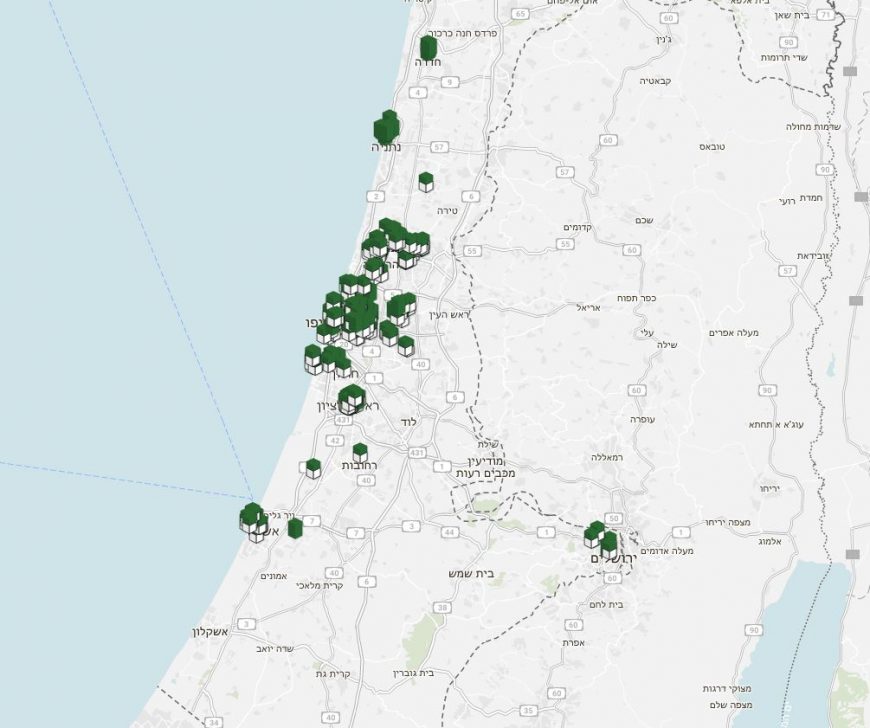Click the Route 431 road shield near Rishon LeZion

pyautogui.click(x=343, y=419)
